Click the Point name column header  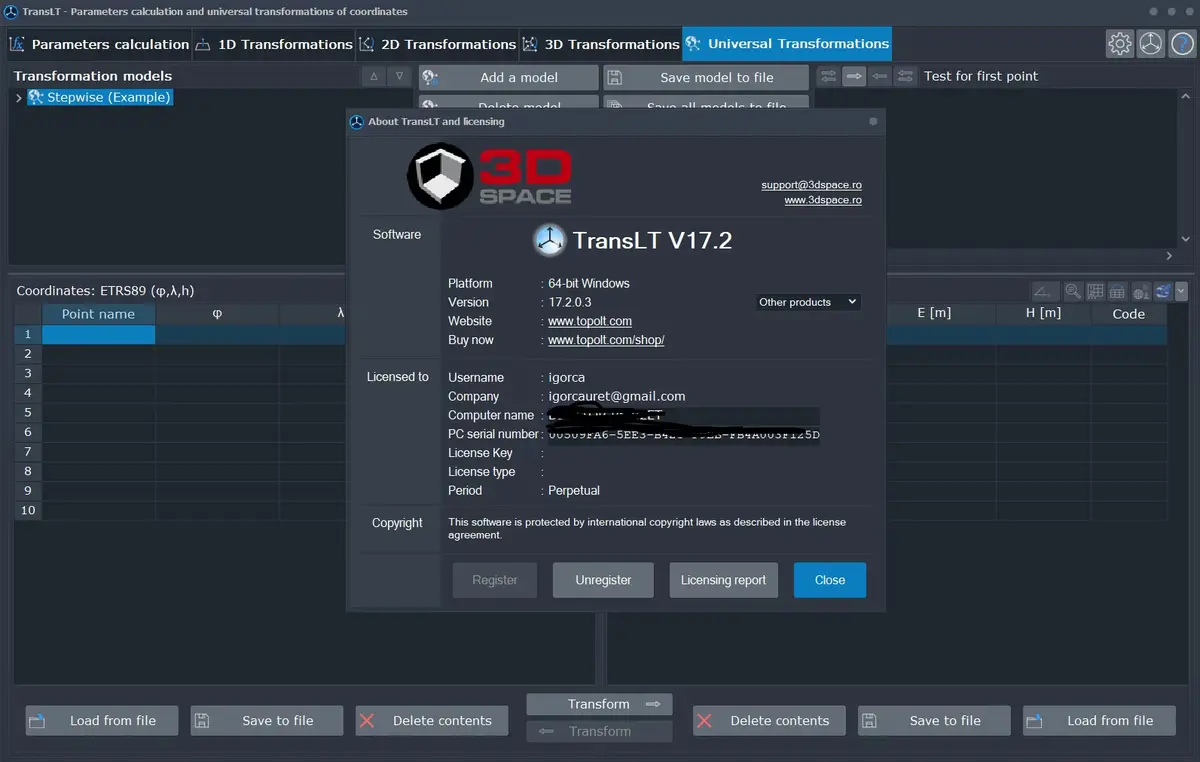pyautogui.click(x=98, y=314)
